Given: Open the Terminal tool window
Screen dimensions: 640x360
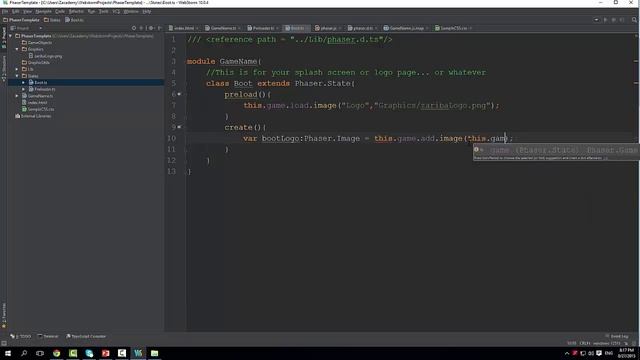Looking at the screenshot, I should pos(48,336).
